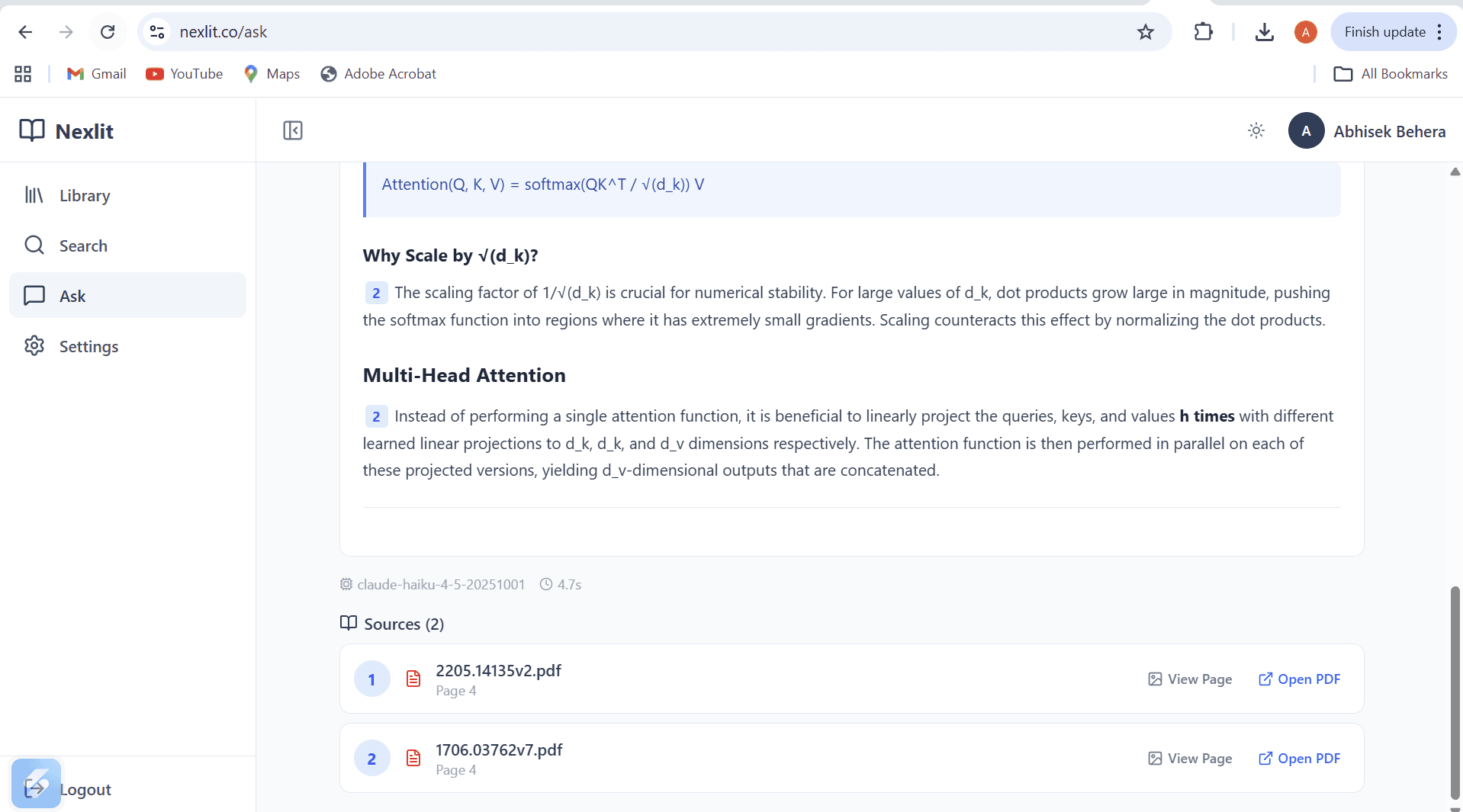Open Settings via the gear icon
Screen dimensions: 1463x812
tap(34, 346)
